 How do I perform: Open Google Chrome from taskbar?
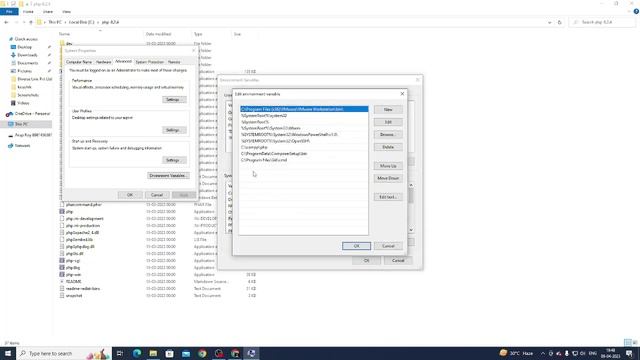(x=202, y=353)
